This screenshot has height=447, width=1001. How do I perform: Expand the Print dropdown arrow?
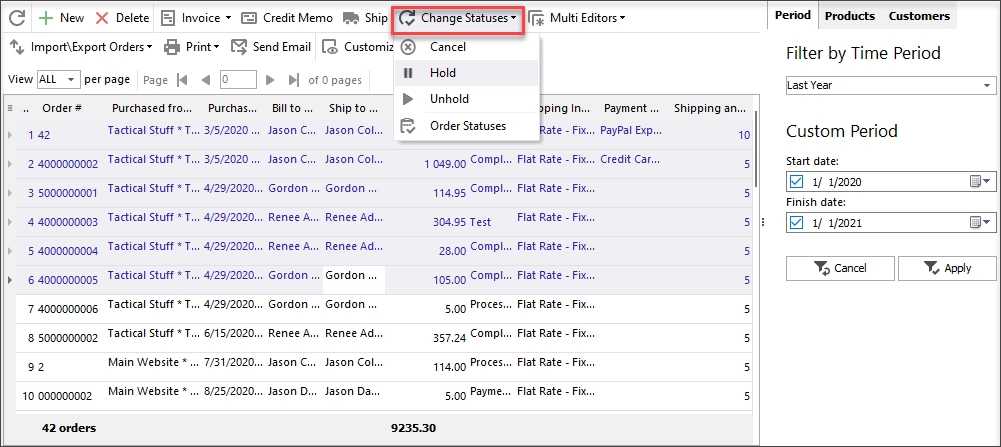pos(216,47)
